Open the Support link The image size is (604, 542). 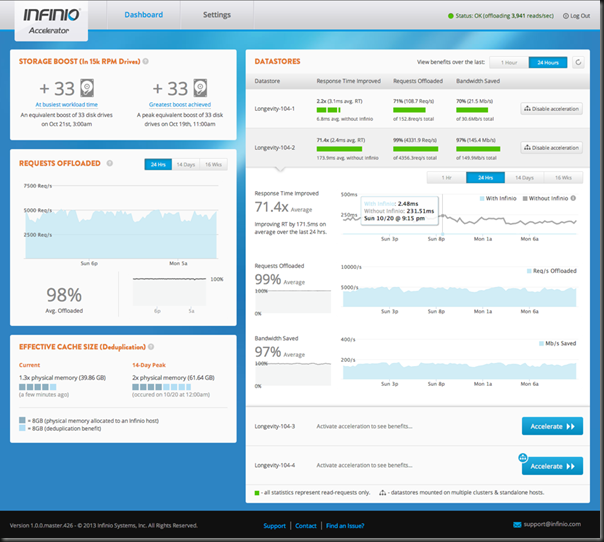[275, 526]
